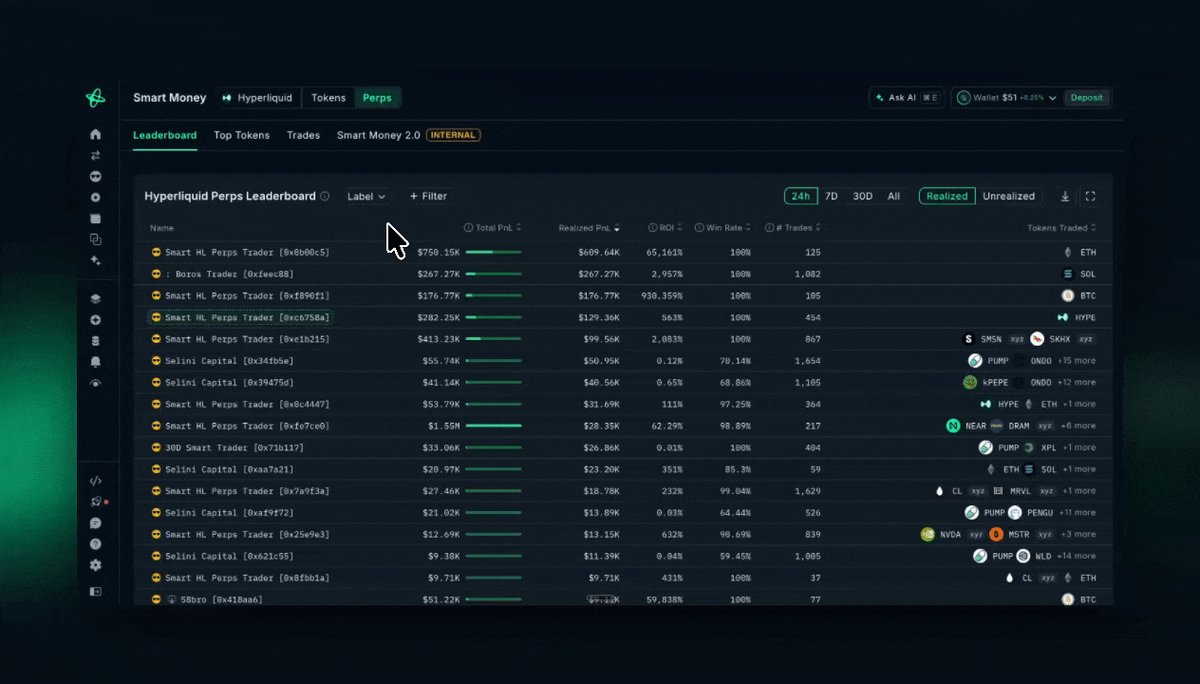Screen dimensions: 1200x684
Task: Click info icon next to Win Rate header
Action: [x=699, y=228]
